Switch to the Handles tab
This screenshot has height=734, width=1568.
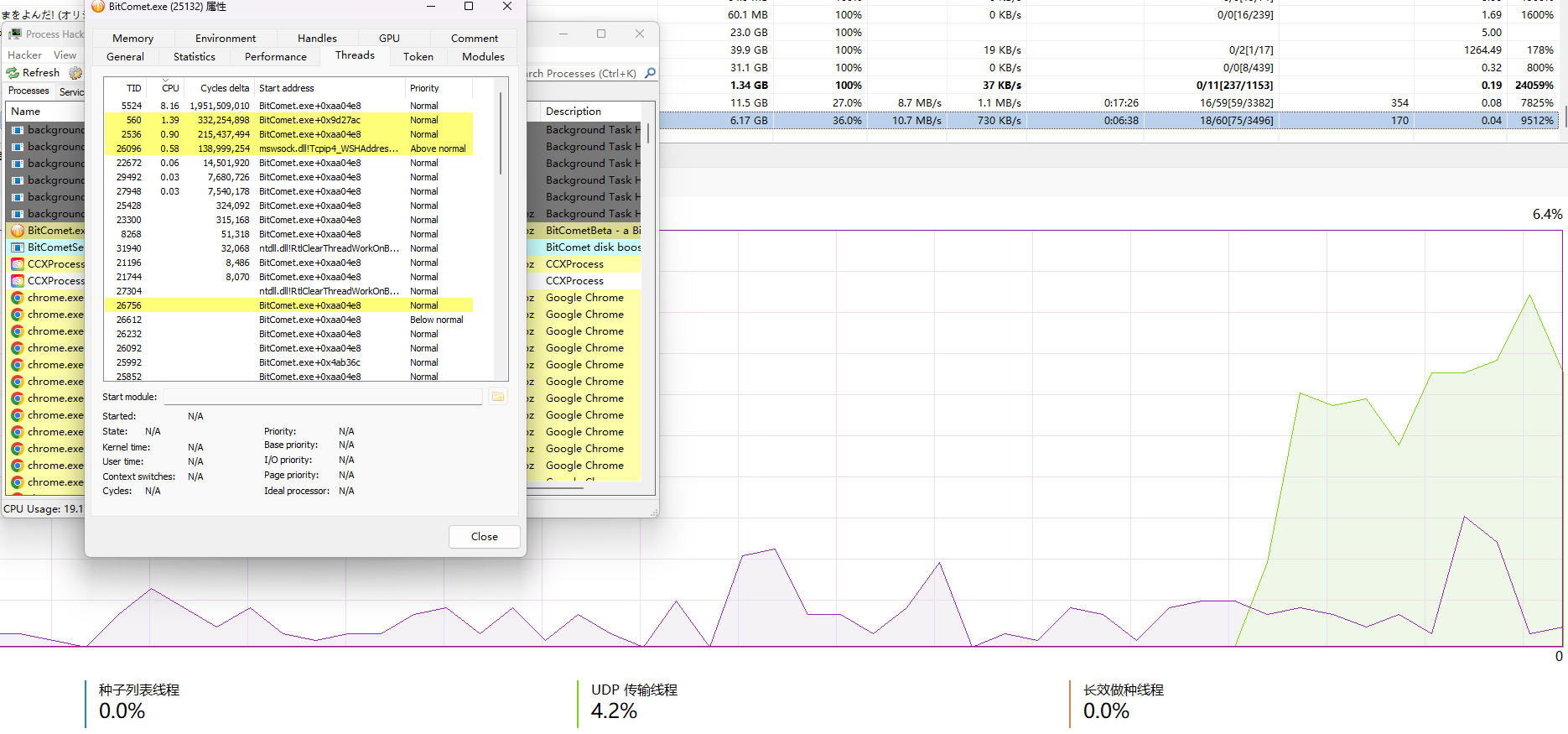[317, 39]
